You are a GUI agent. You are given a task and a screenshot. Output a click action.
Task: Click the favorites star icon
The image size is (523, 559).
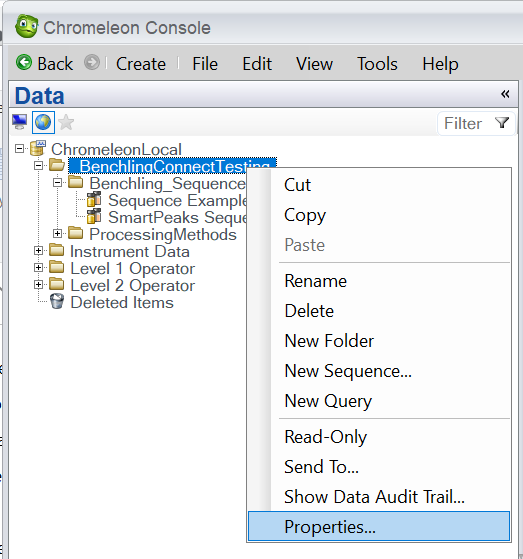66,123
